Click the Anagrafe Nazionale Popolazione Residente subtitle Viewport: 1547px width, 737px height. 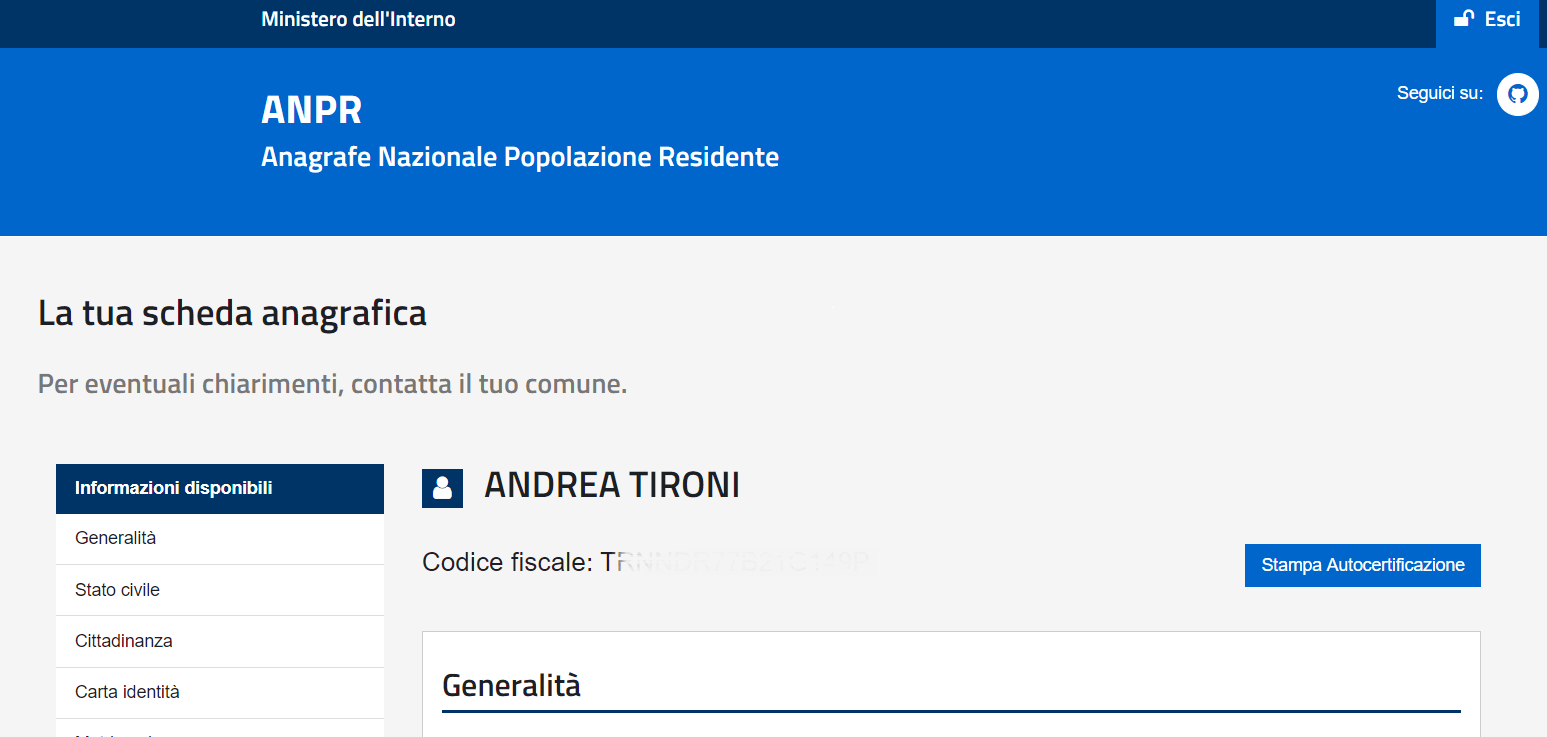pos(520,157)
